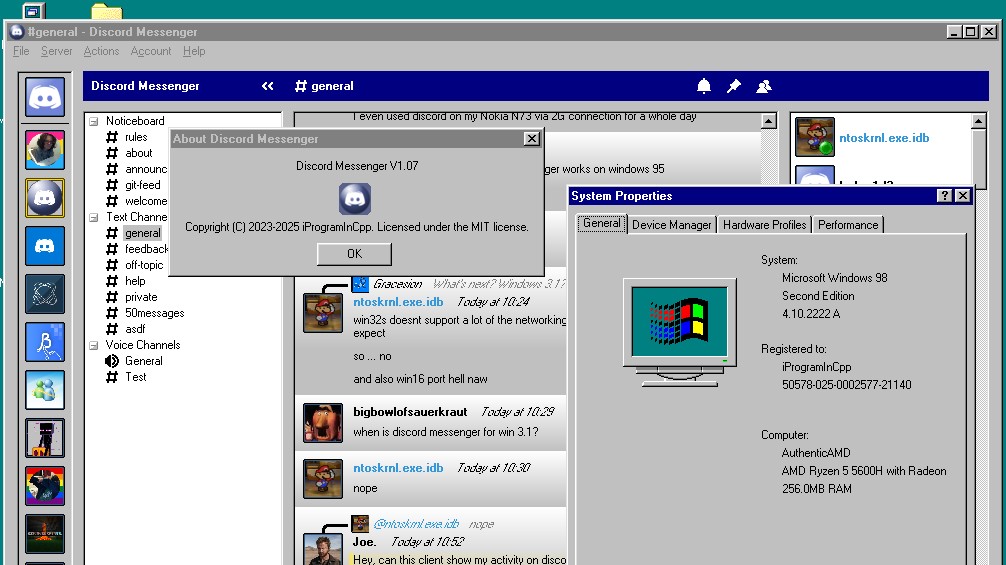
Task: Open the Server menu
Action: point(56,51)
